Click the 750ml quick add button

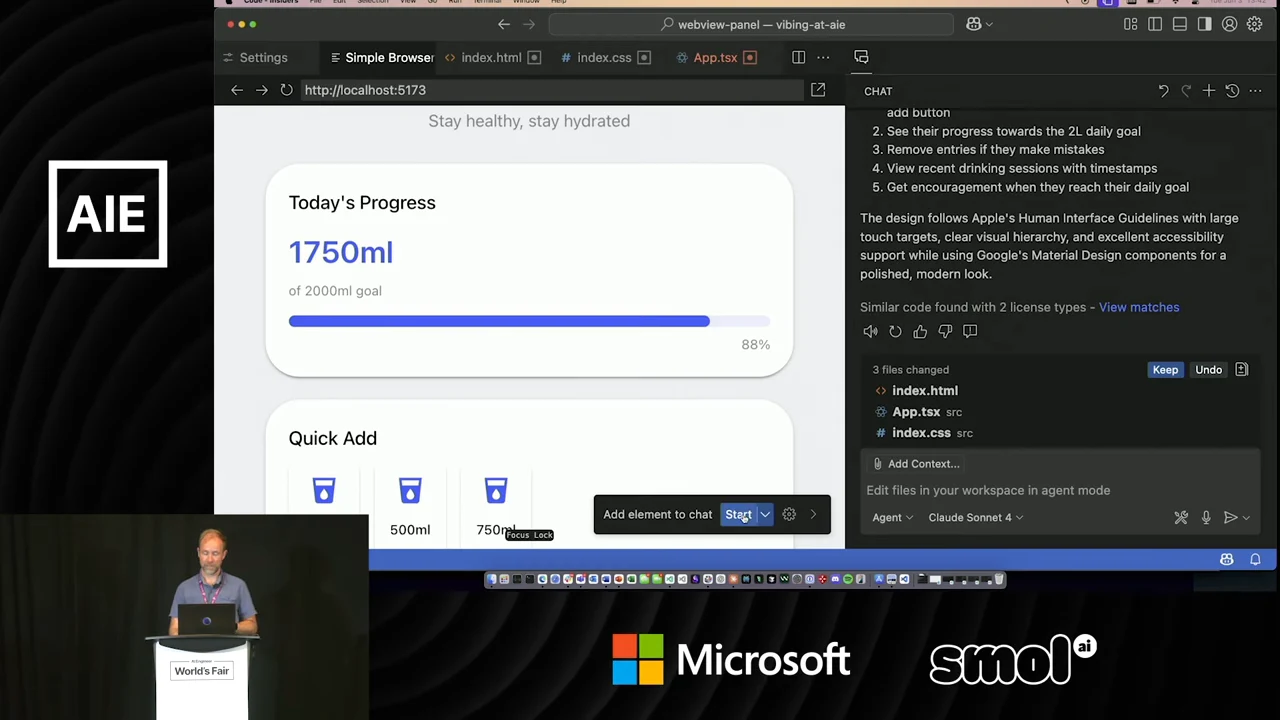496,506
